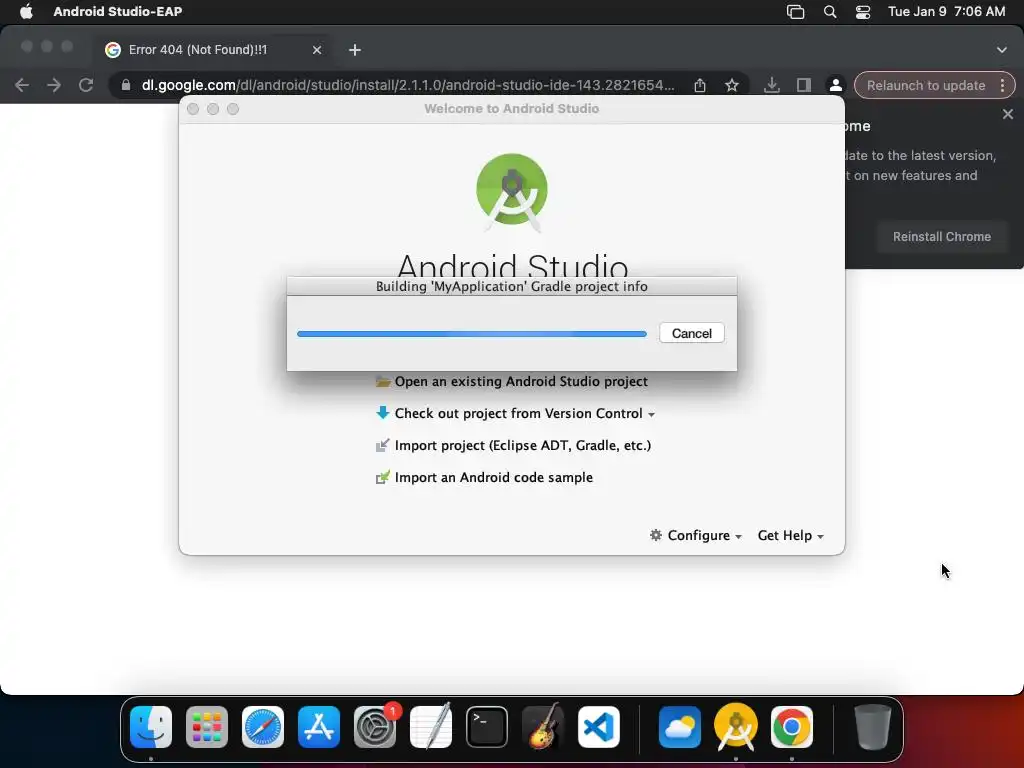Open Chrome three-dot menu
The height and width of the screenshot is (768, 1024).
tap(1002, 86)
